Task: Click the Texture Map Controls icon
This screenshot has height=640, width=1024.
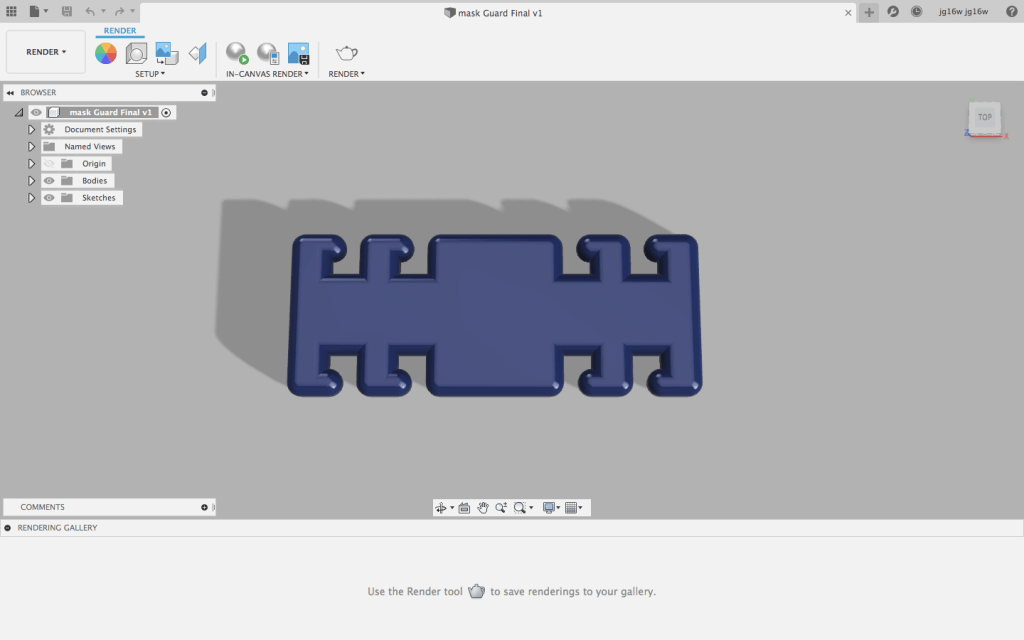Action: pyautogui.click(x=197, y=53)
